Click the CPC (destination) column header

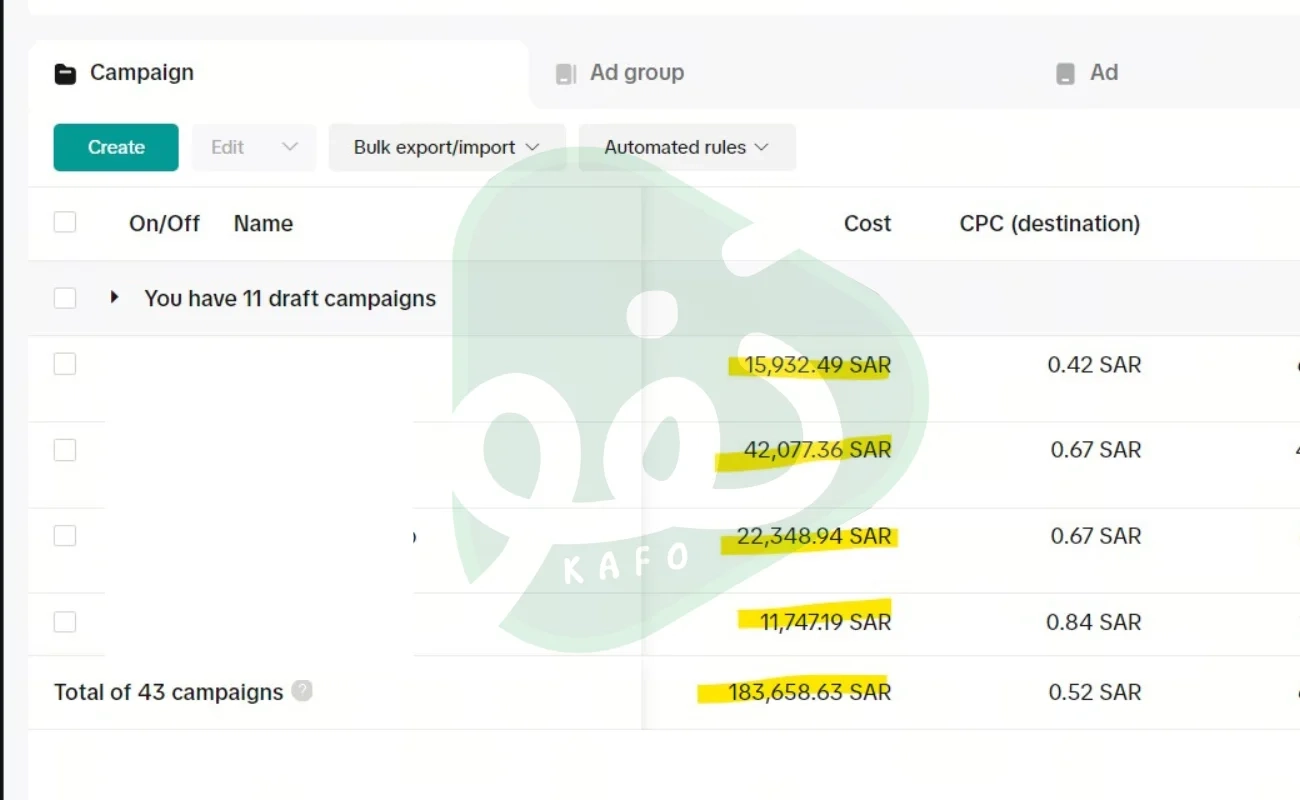tap(1049, 224)
